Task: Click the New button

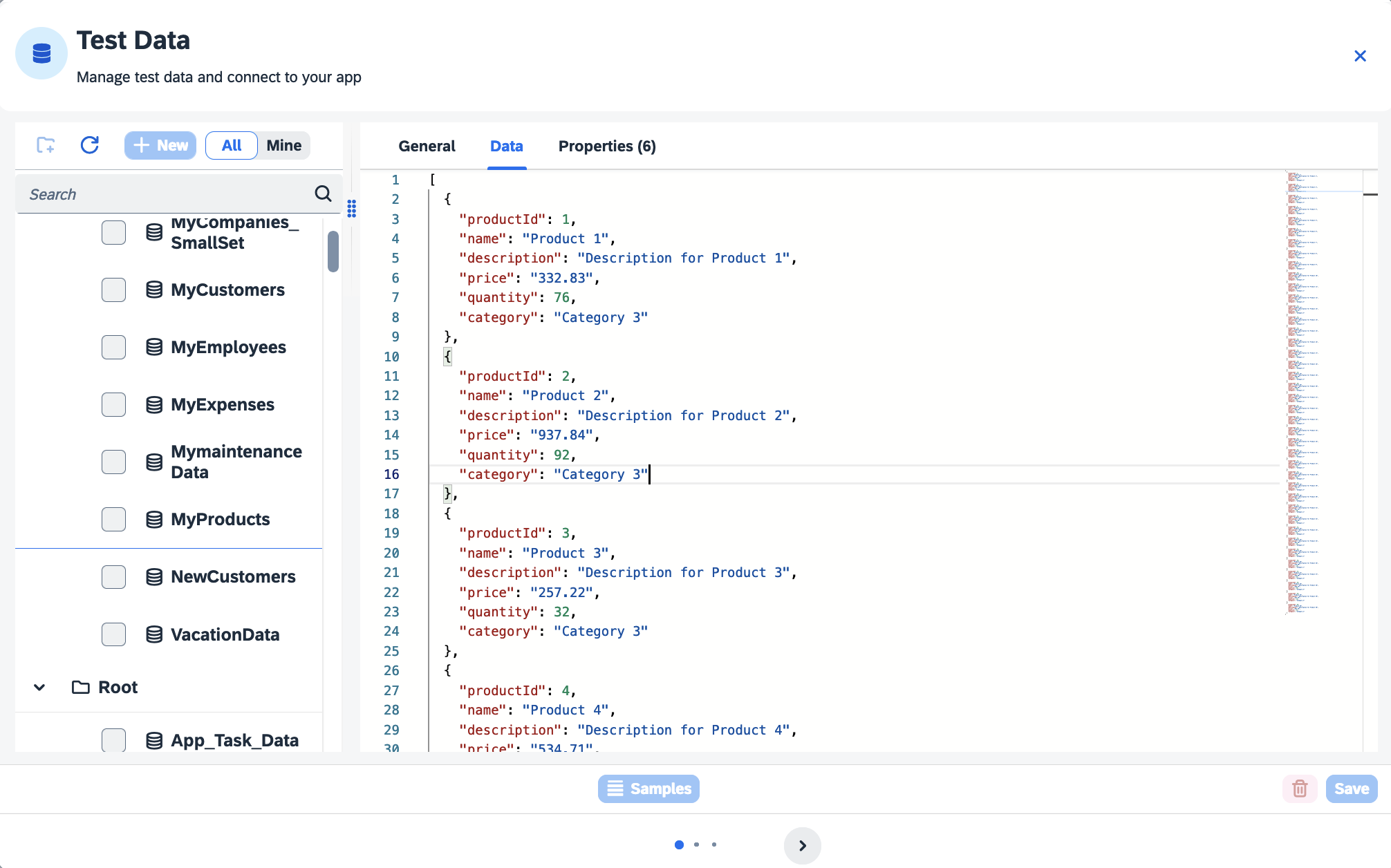Action: (x=160, y=145)
